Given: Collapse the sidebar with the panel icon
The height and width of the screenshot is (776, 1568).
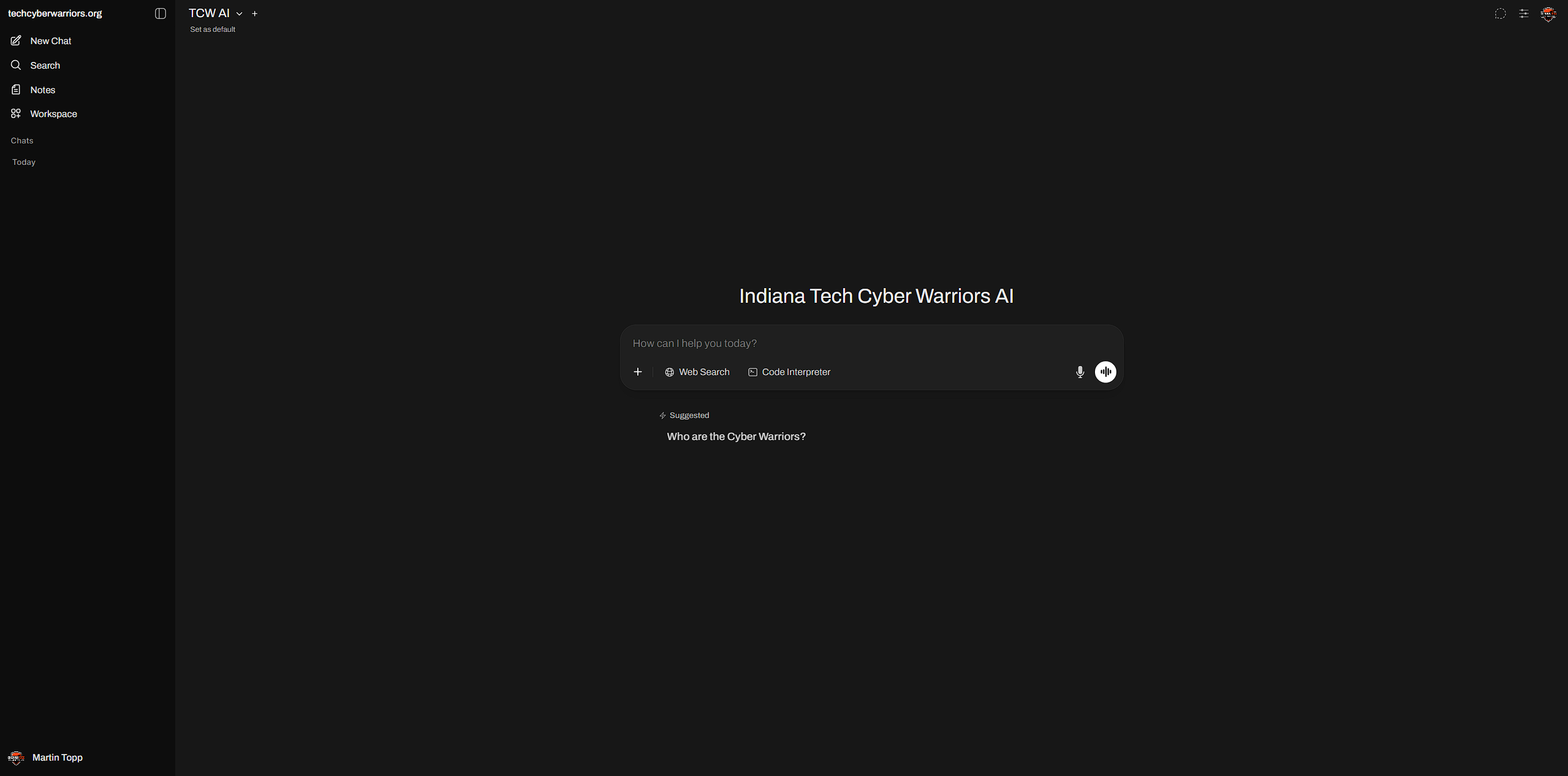Looking at the screenshot, I should click(x=161, y=13).
